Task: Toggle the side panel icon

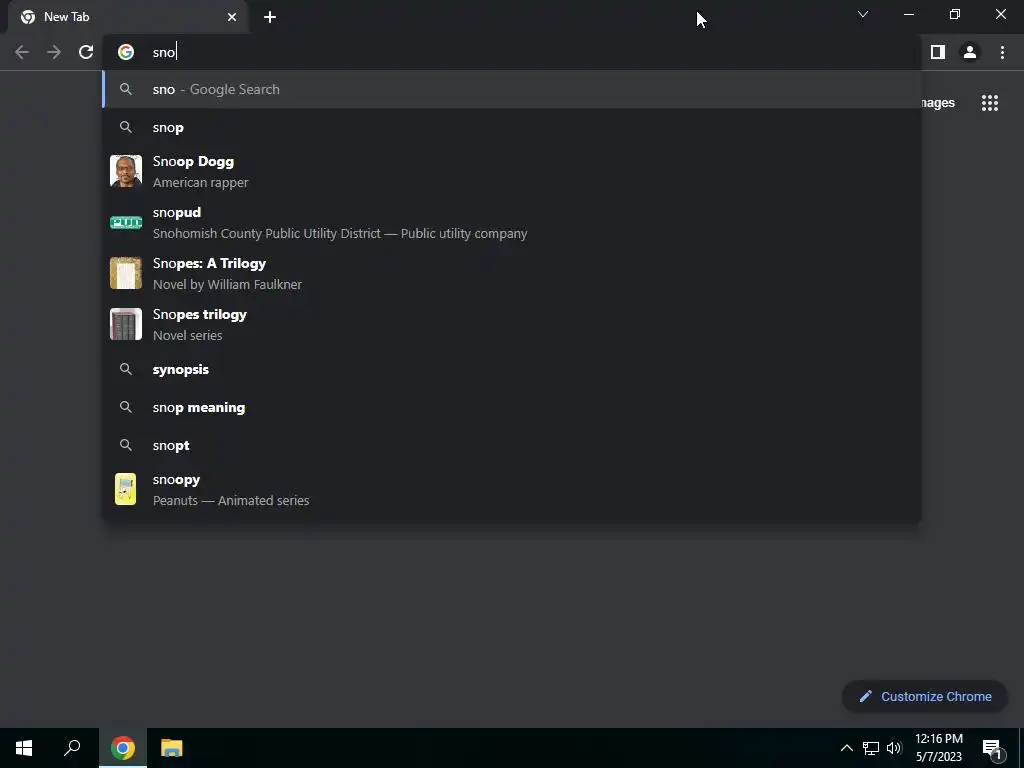Action: (938, 52)
